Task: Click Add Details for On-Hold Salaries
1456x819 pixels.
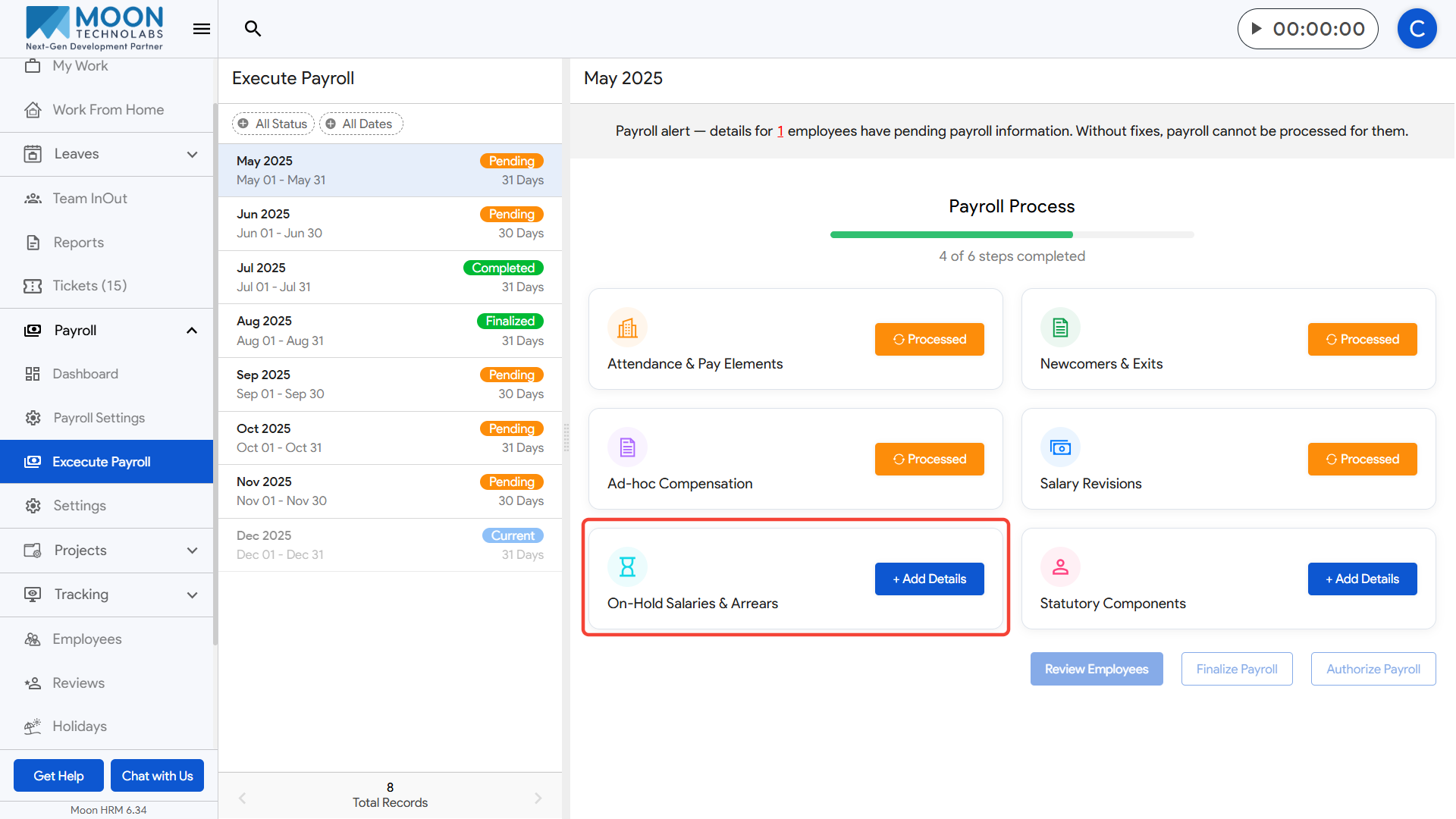Action: 929,579
